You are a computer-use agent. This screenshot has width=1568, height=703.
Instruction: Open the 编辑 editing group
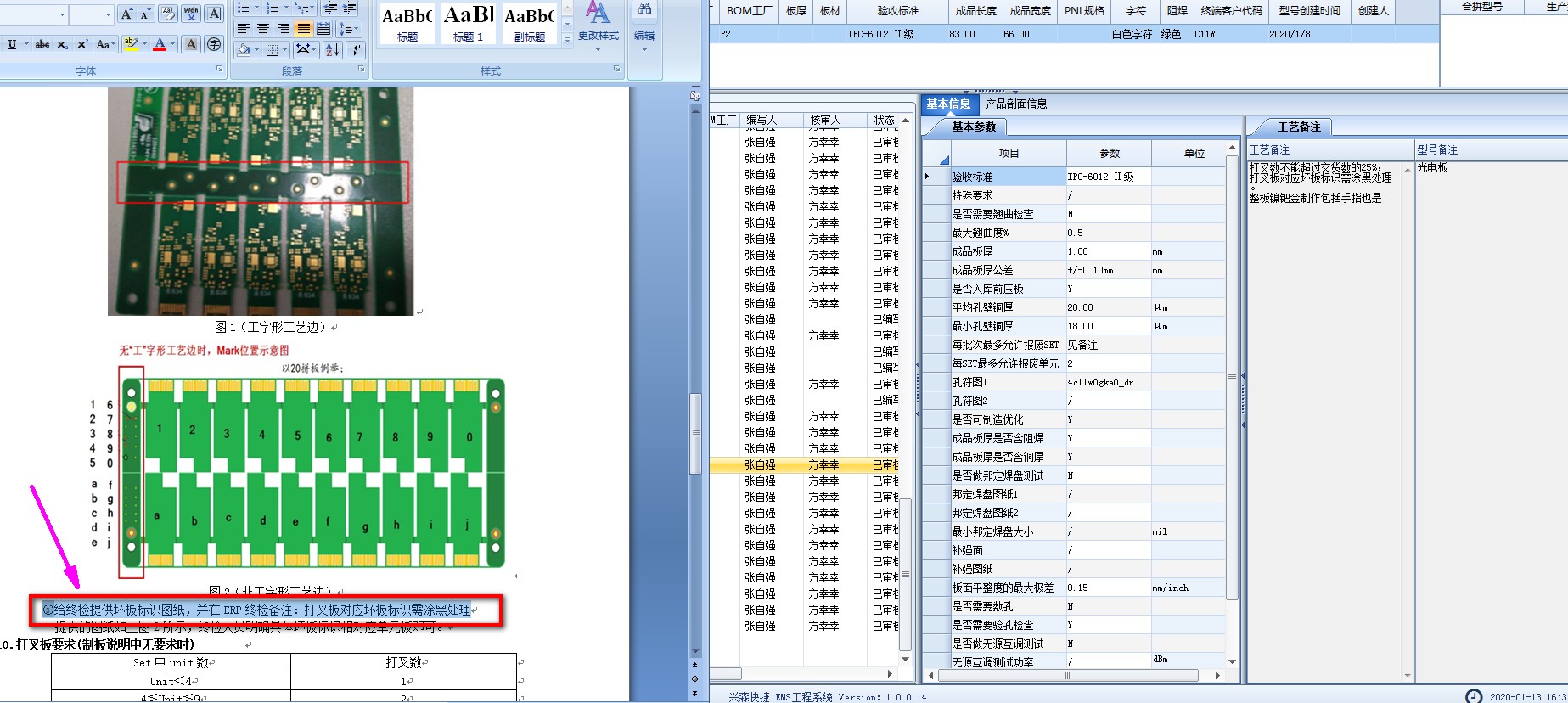(x=645, y=25)
